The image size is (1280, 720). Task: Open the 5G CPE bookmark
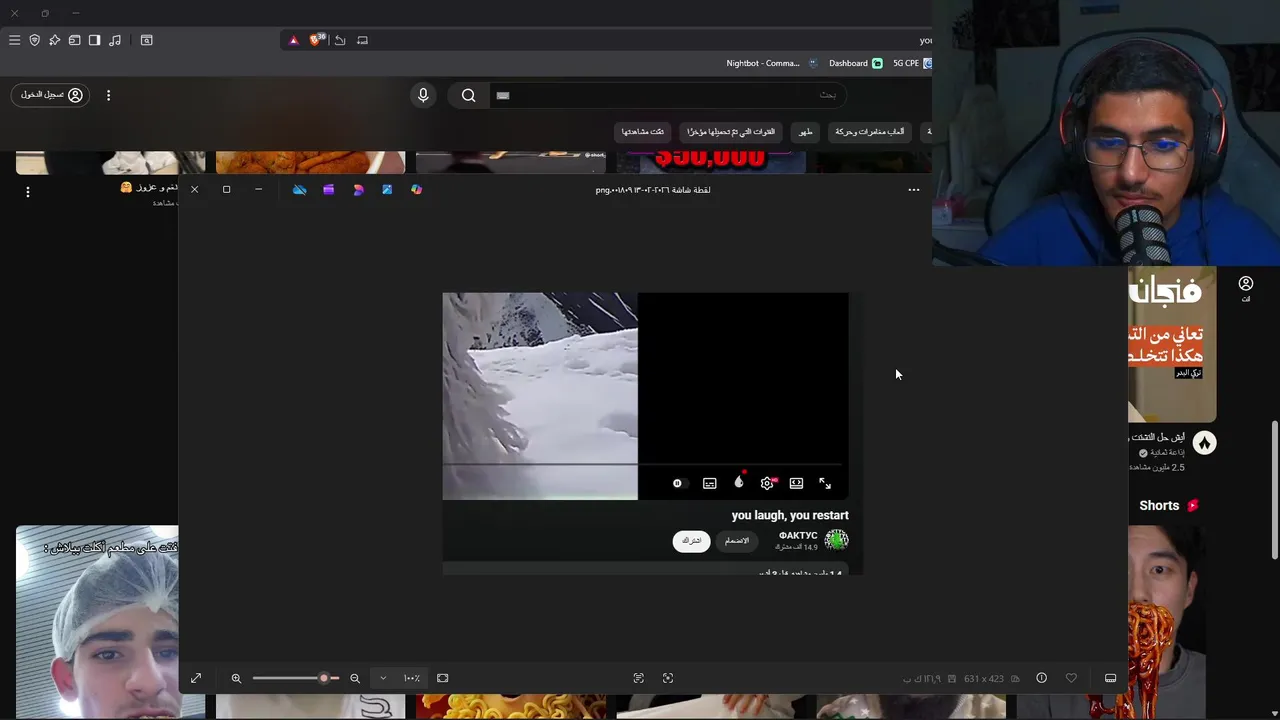pyautogui.click(x=912, y=63)
